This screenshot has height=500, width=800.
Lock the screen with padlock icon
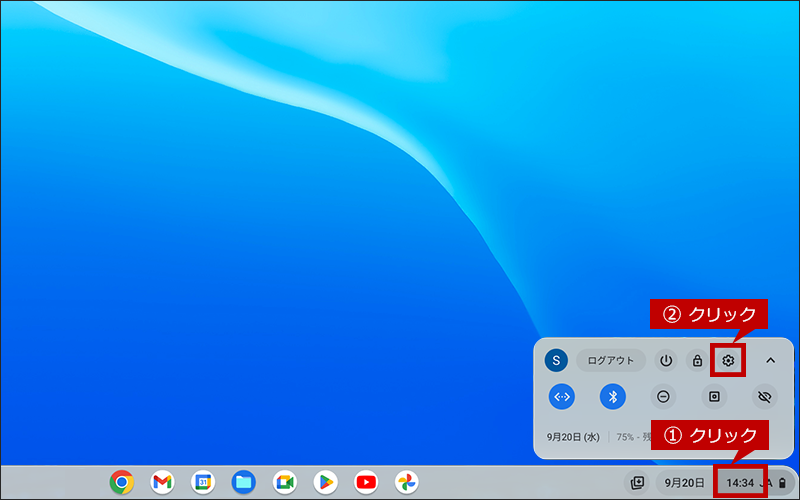pos(697,361)
